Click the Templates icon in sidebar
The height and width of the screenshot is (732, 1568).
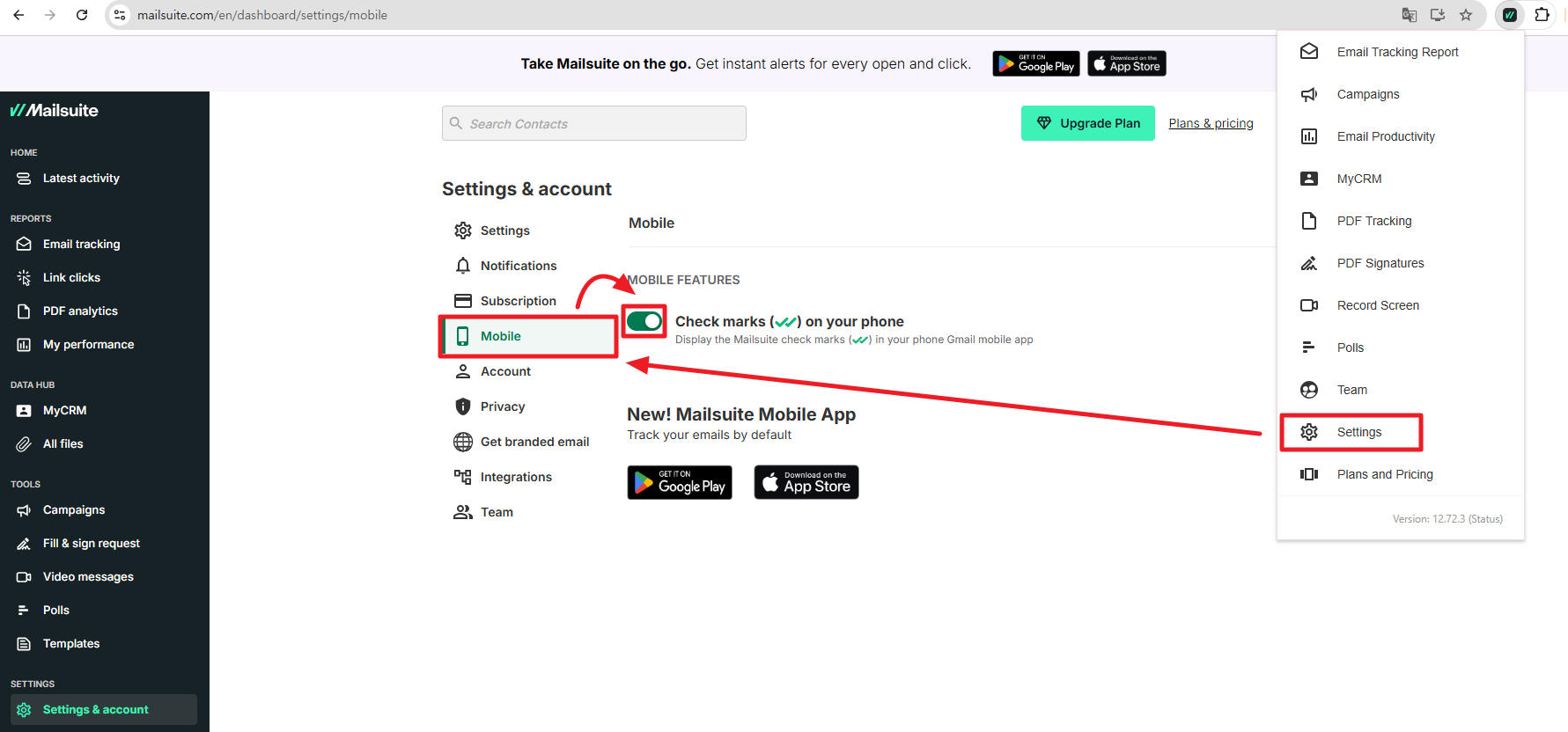pyautogui.click(x=24, y=643)
